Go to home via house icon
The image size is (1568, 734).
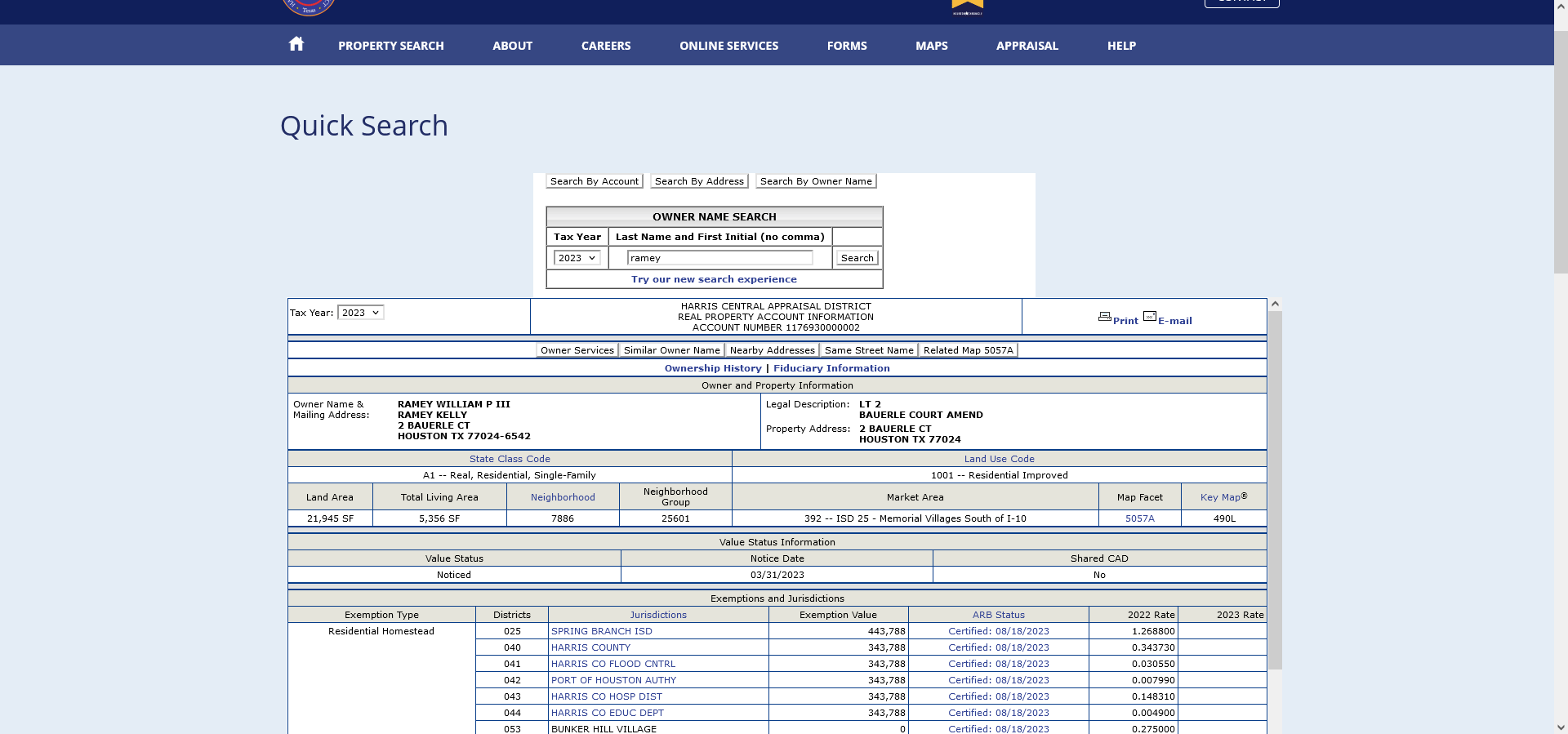click(296, 44)
